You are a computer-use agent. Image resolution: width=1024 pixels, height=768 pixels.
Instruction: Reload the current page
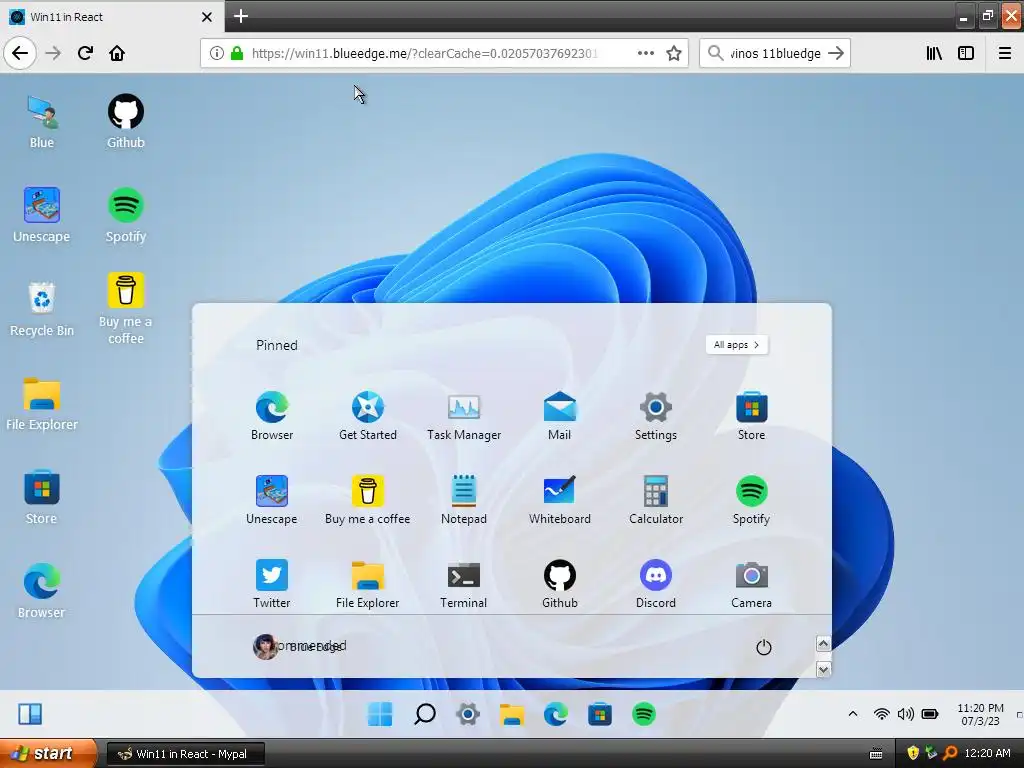(85, 53)
